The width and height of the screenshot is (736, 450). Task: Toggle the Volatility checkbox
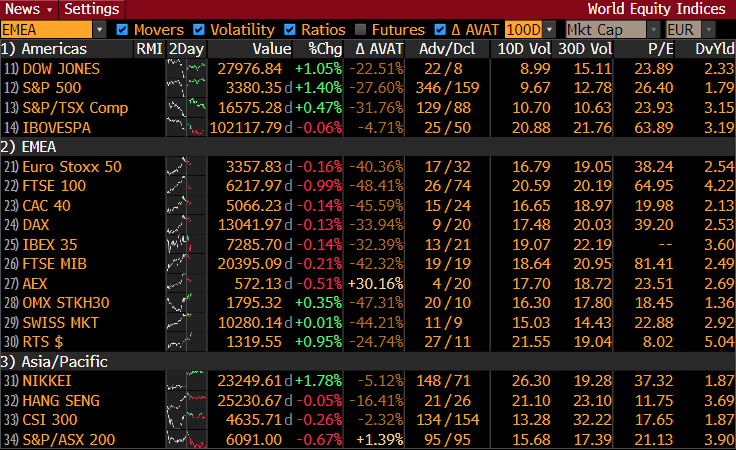point(199,30)
